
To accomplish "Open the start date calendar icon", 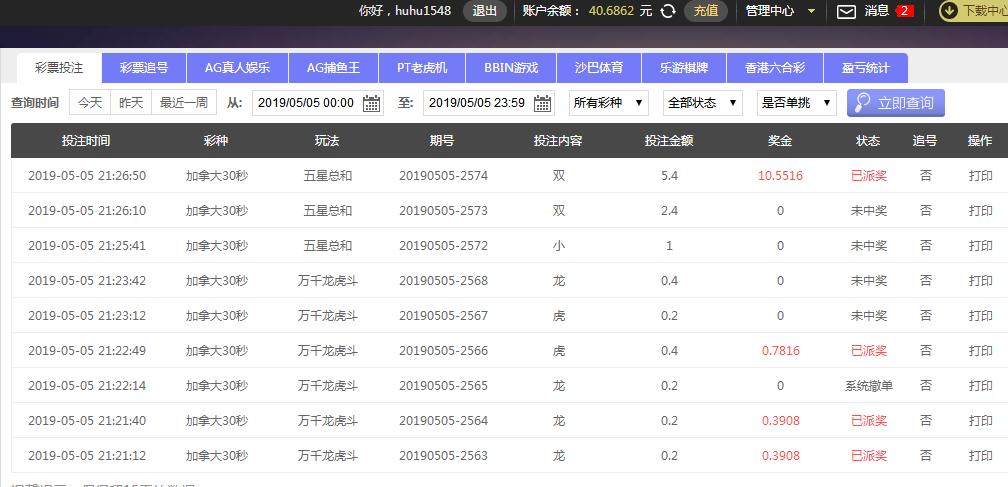I will [371, 103].
